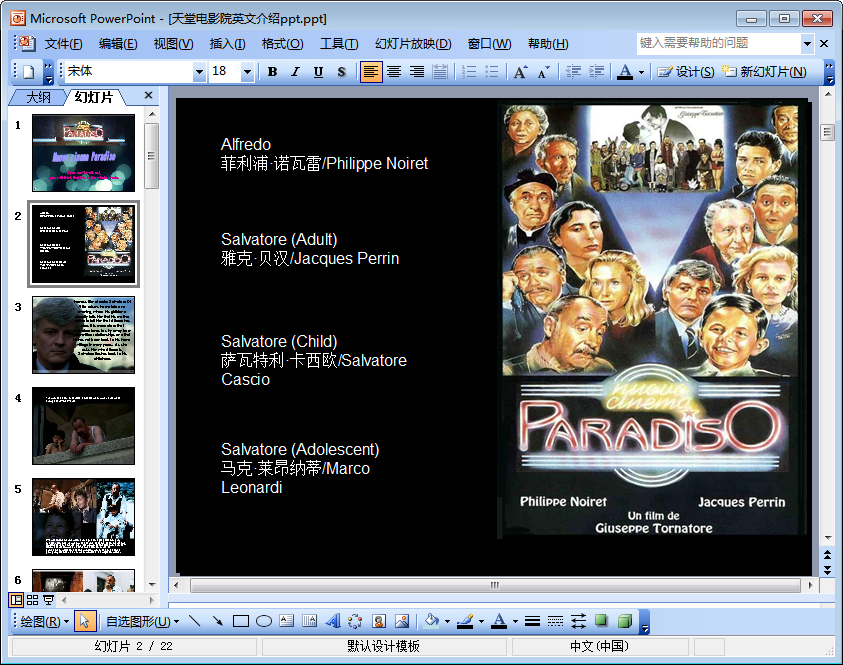
Task: Select the Arrow drawing tool
Action: point(218,621)
